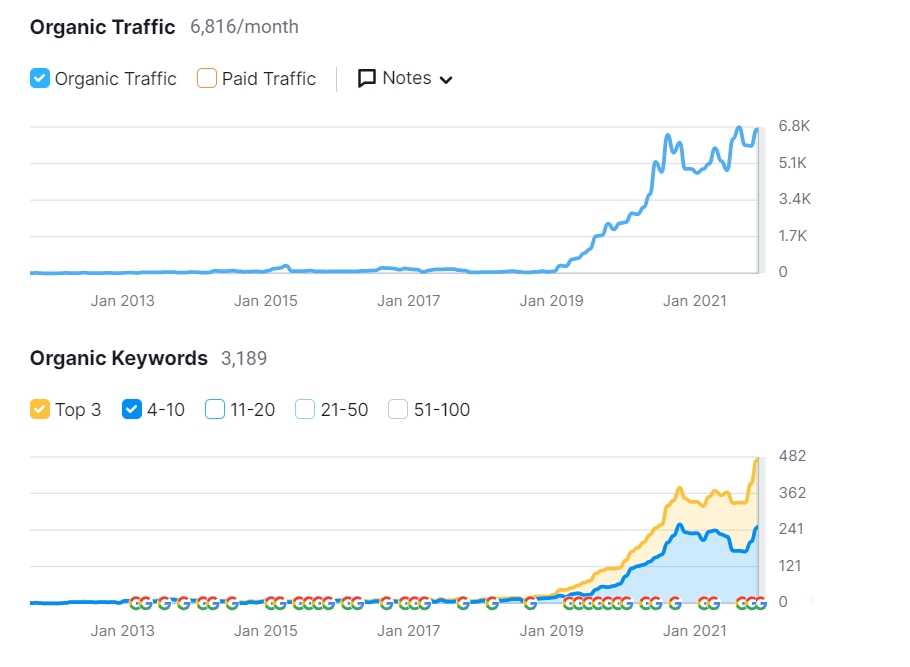Click the 3,189 keywords count

244,359
